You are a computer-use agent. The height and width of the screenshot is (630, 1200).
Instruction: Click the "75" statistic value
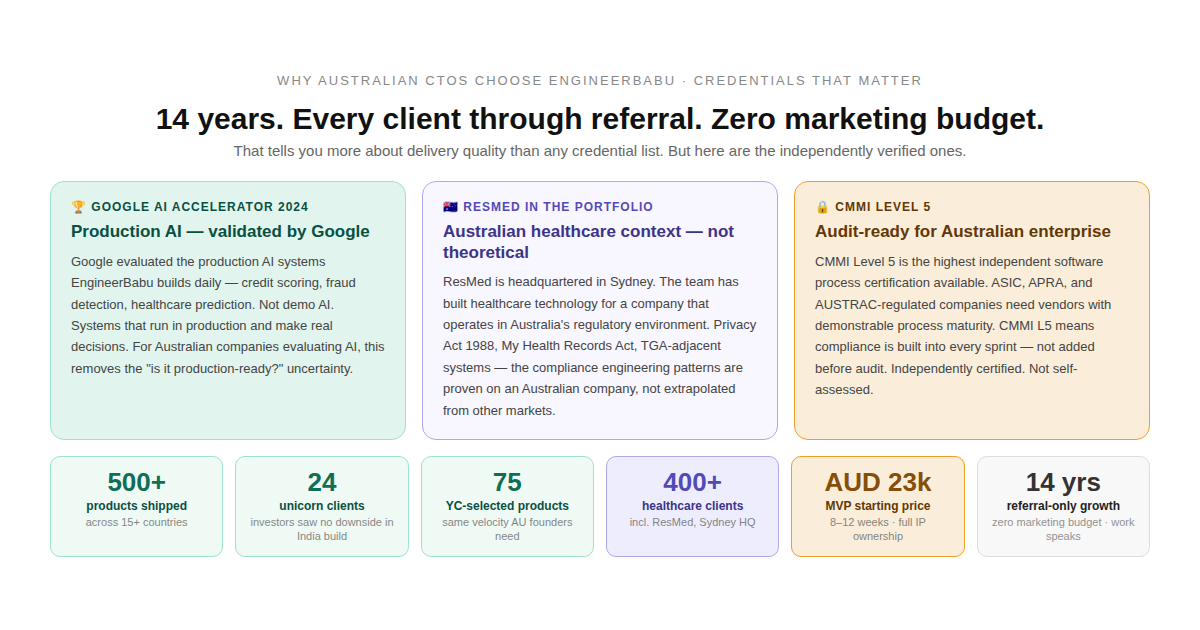[508, 482]
